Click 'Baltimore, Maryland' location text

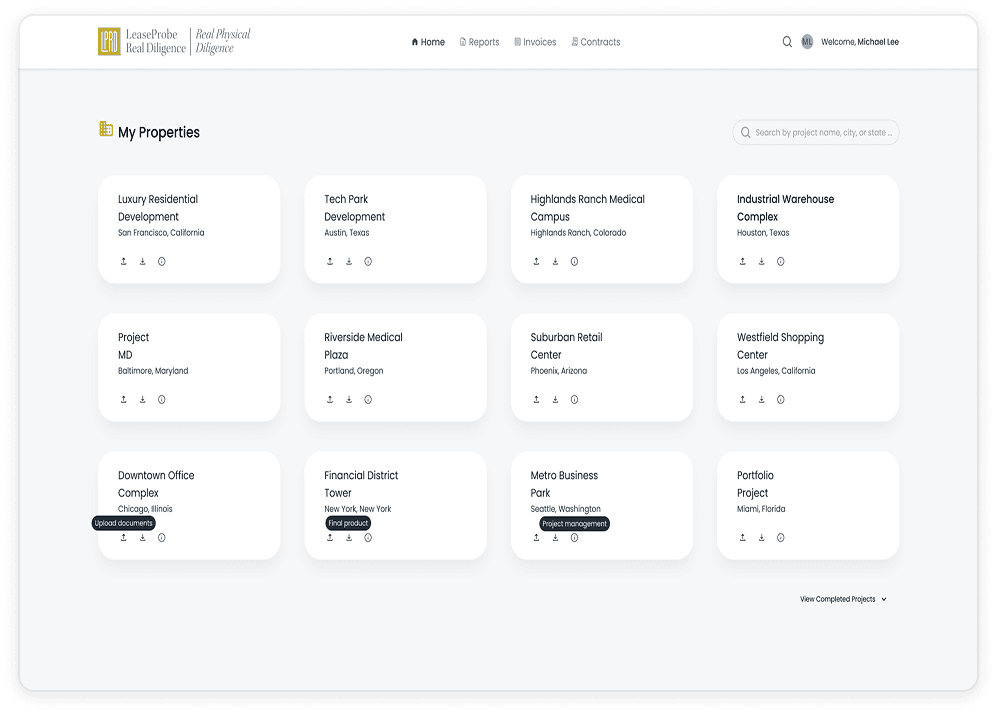[x=153, y=371]
